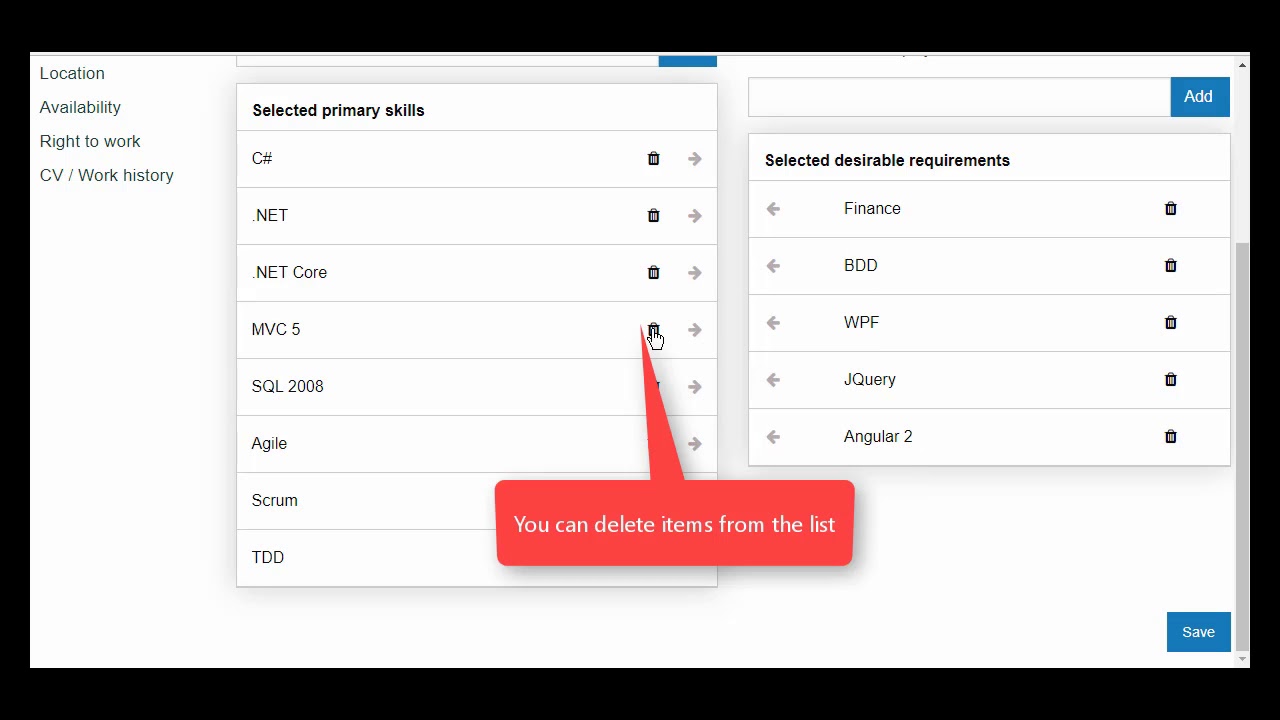Move .NET to desirable requirements arrow
This screenshot has height=720, width=1280.
tap(695, 216)
